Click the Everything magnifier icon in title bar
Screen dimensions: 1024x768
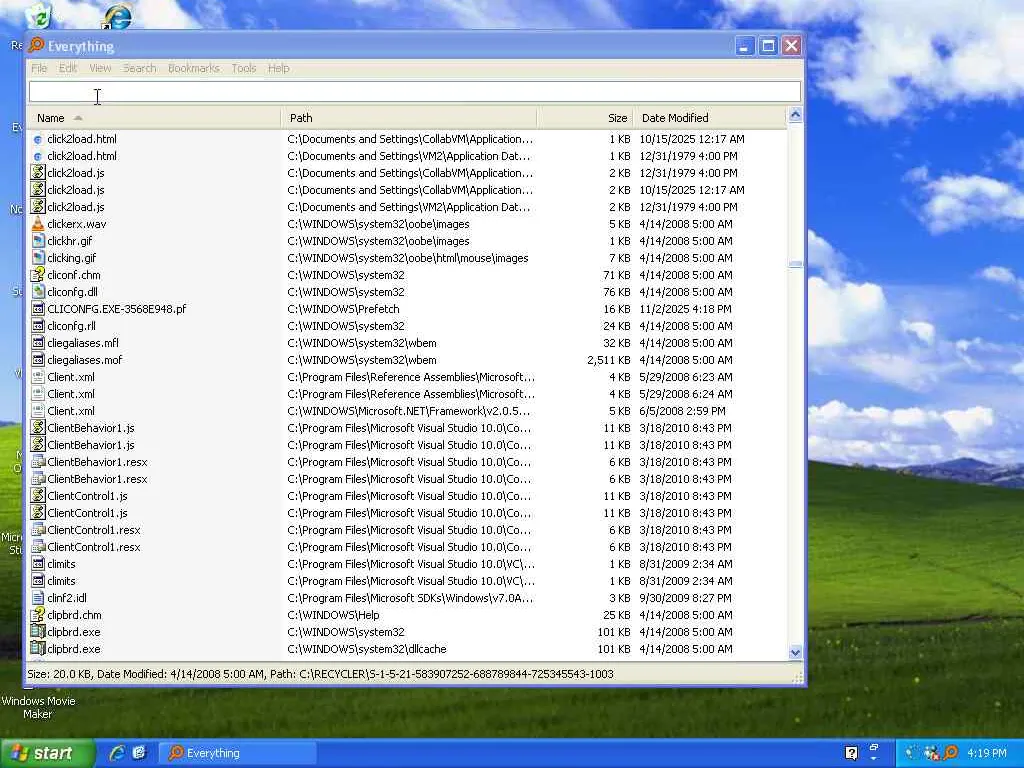[37, 45]
